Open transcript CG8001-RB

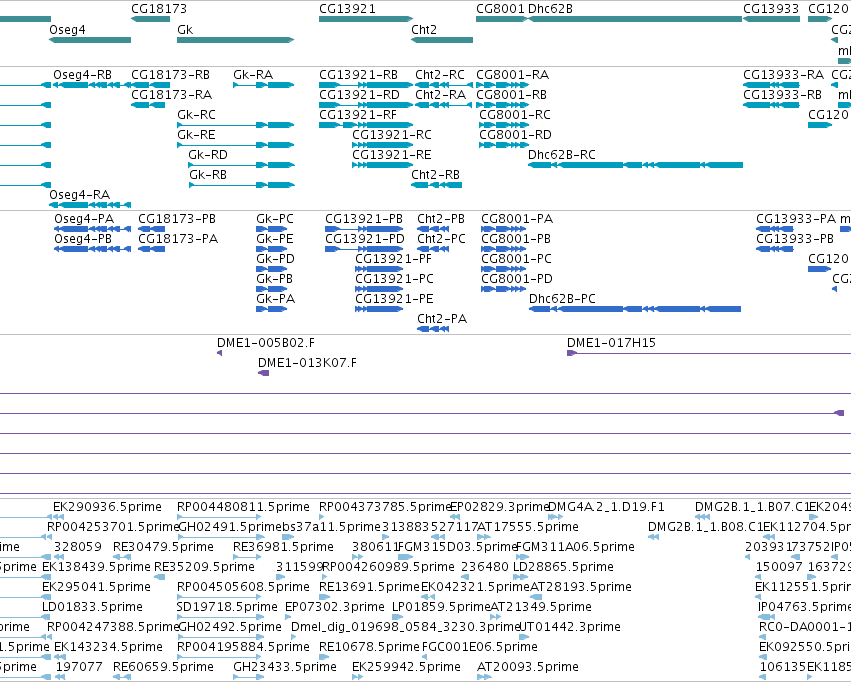(x=511, y=94)
